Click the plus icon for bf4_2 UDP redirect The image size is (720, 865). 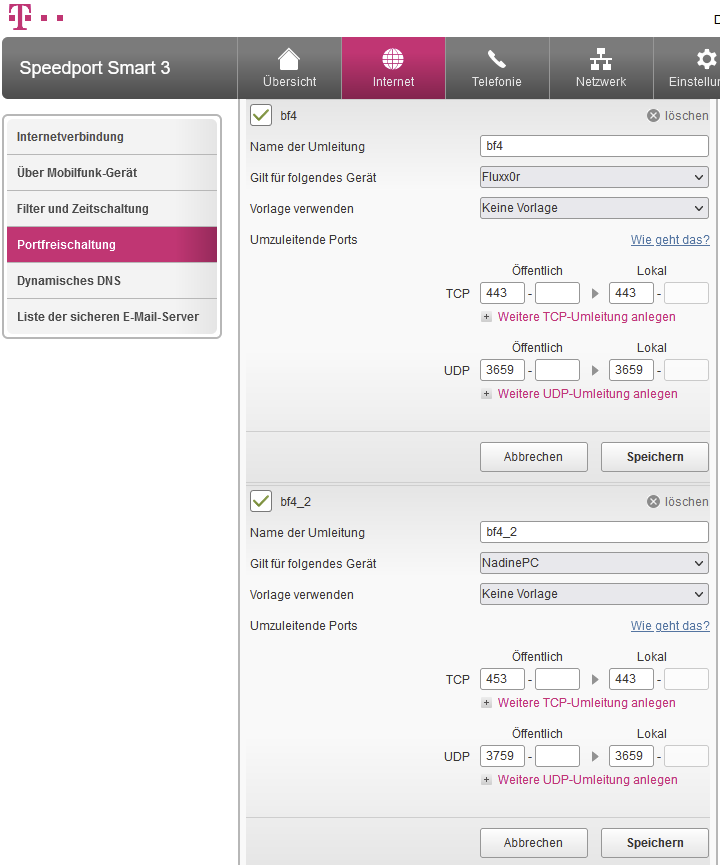pos(486,780)
